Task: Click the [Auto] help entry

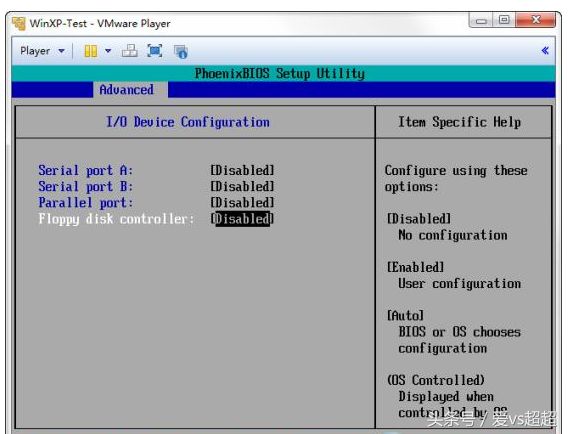Action: [x=405, y=316]
